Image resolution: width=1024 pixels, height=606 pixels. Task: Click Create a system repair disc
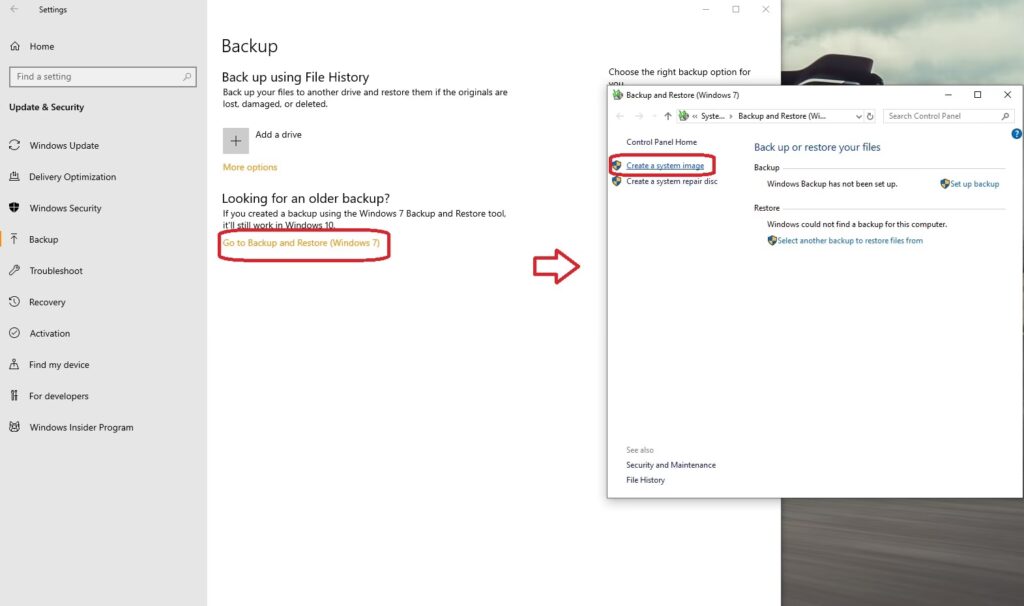671,182
